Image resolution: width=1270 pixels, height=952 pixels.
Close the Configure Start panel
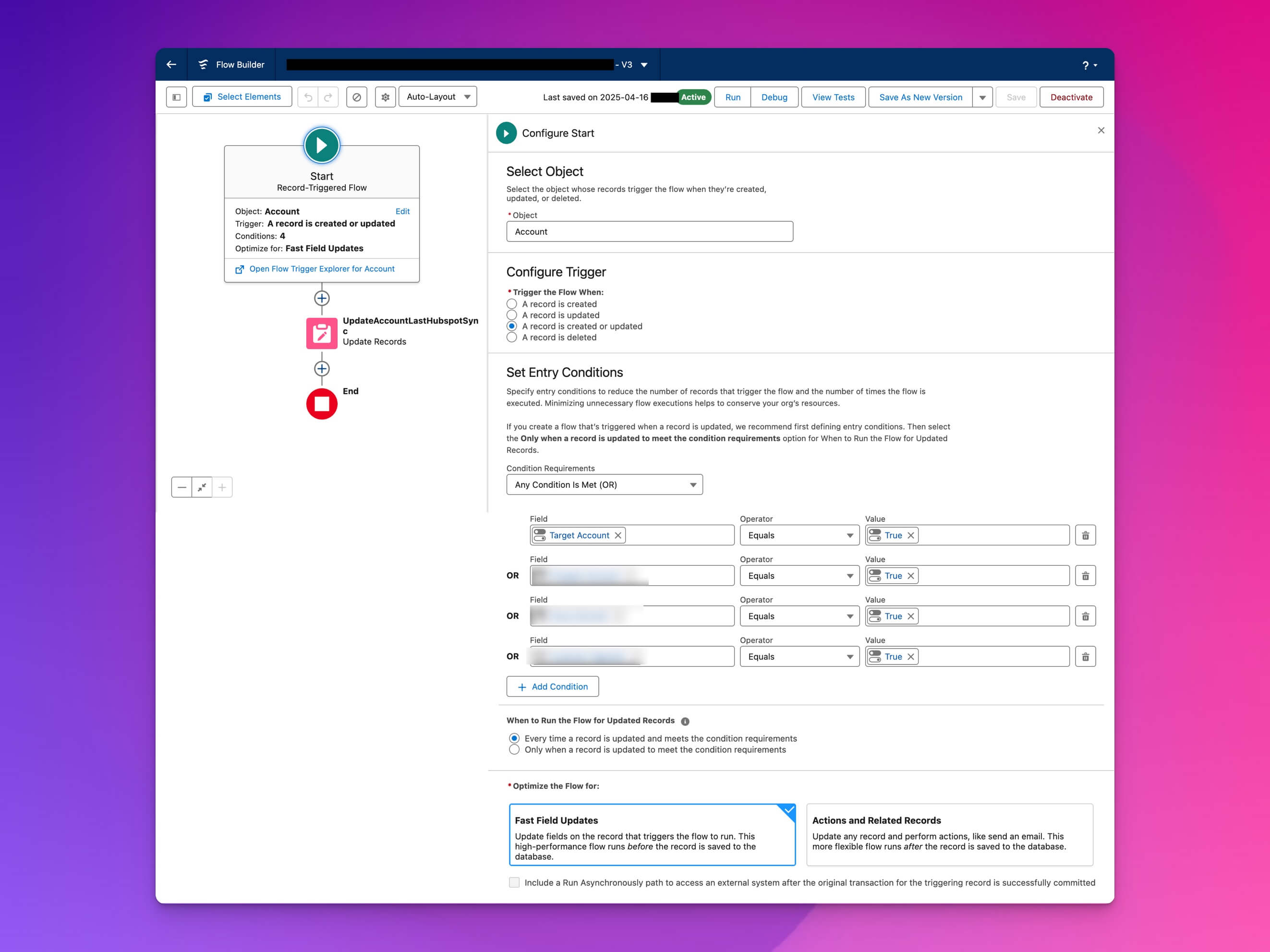coord(1101,130)
